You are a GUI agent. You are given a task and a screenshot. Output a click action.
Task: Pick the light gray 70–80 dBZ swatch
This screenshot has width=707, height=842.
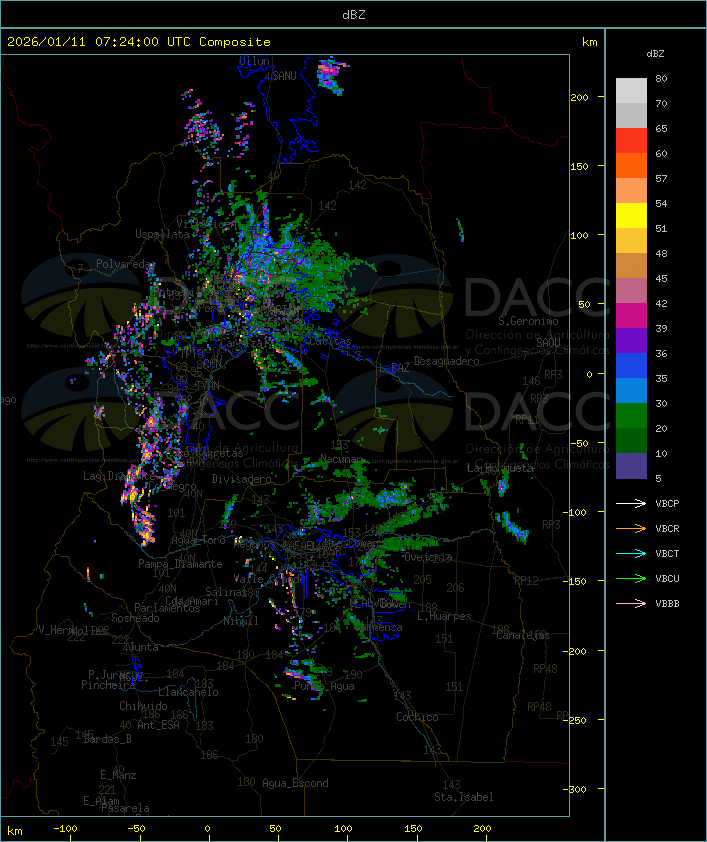tap(631, 91)
